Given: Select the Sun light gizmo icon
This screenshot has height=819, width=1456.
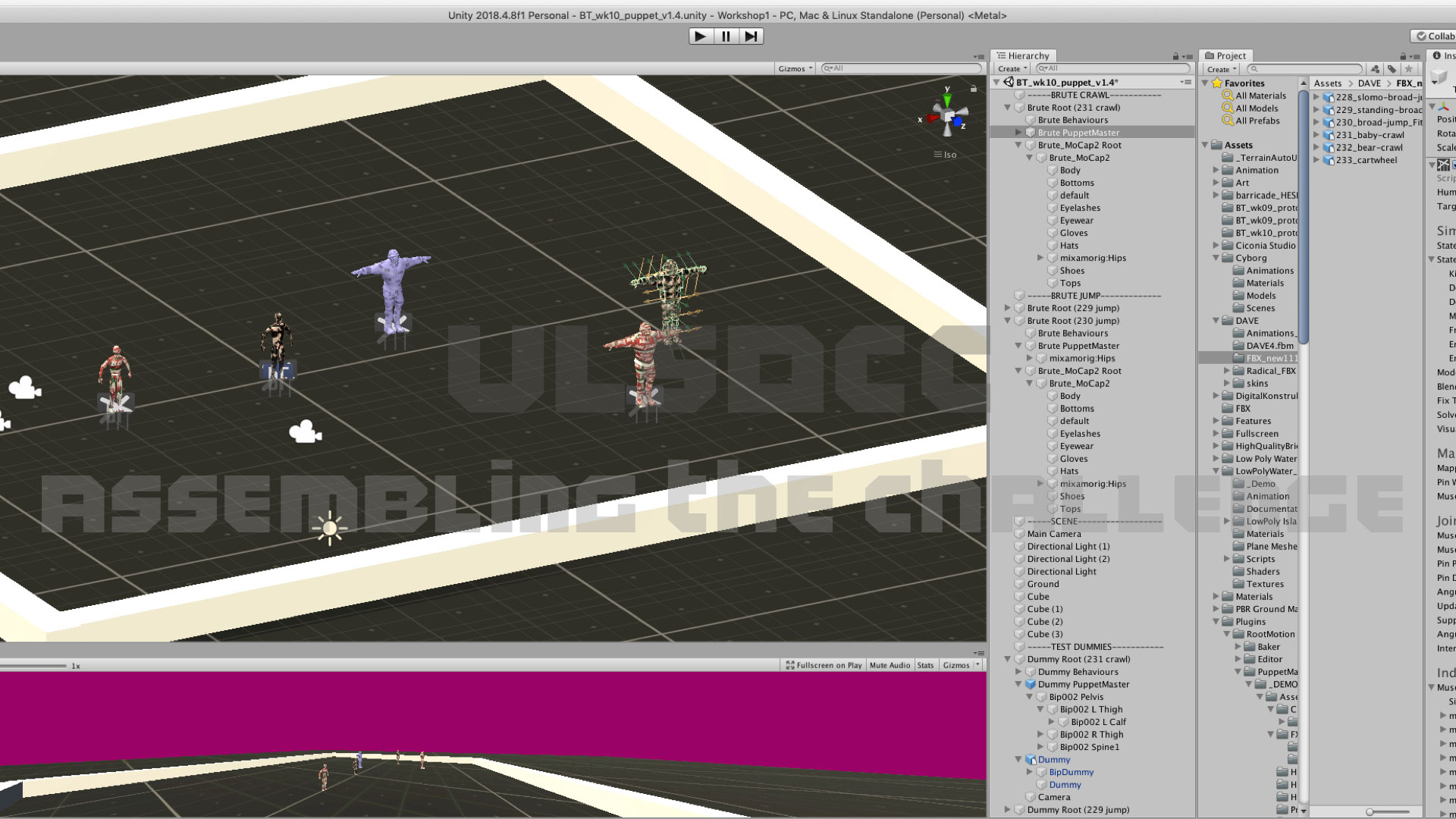Looking at the screenshot, I should coord(329,529).
